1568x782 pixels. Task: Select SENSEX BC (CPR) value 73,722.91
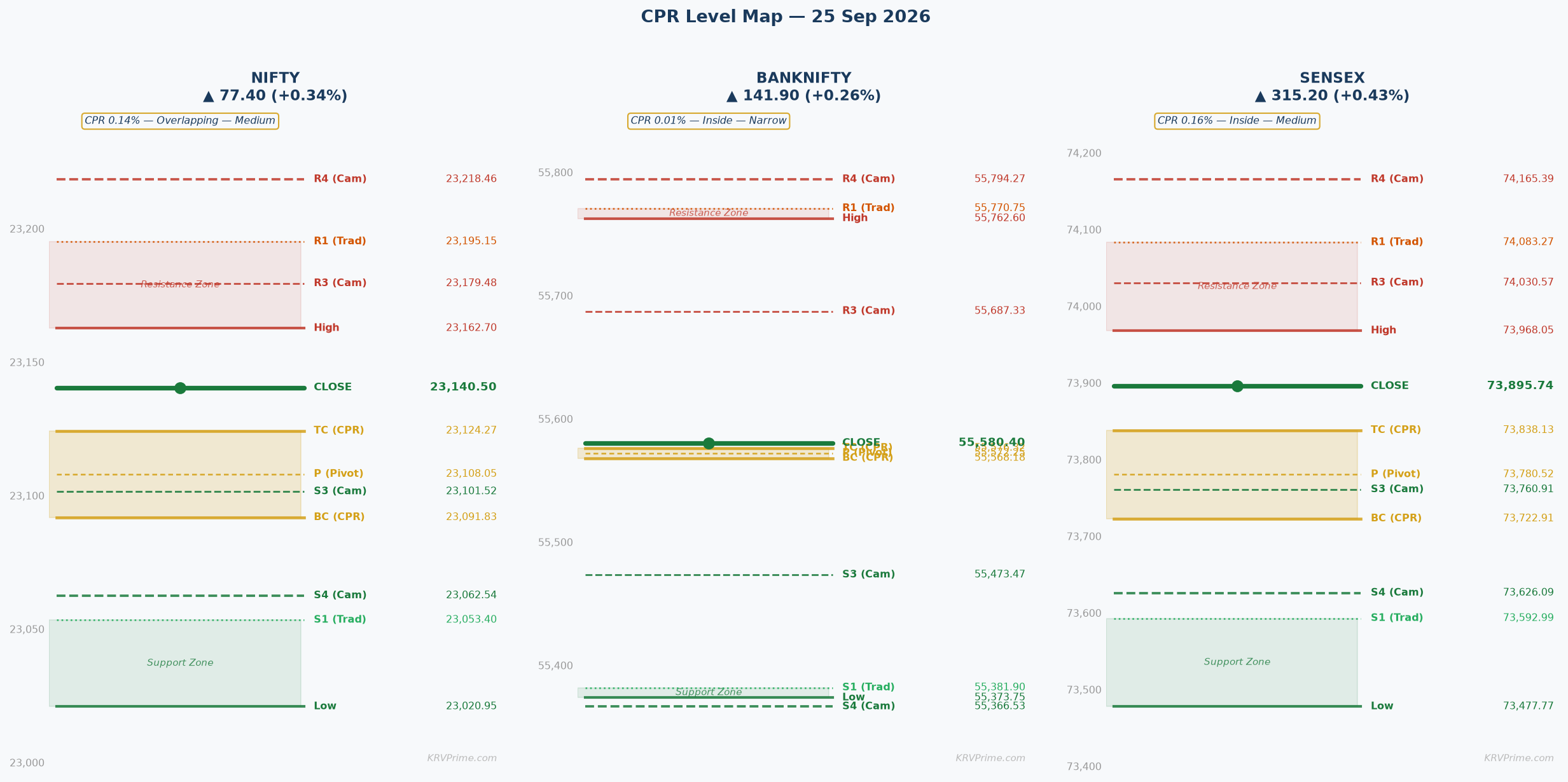1529,519
